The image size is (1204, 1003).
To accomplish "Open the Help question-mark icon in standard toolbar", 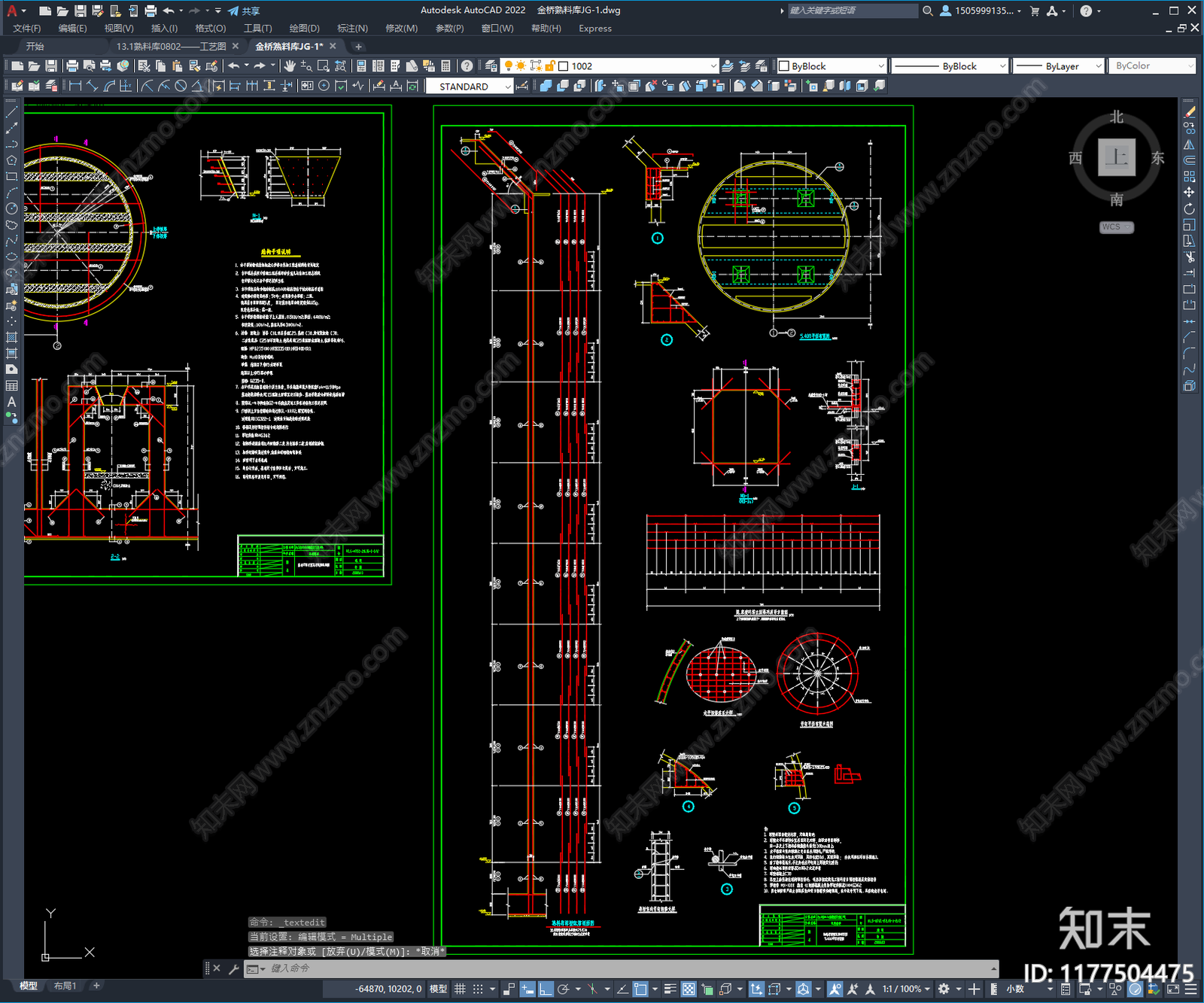I will [467, 66].
